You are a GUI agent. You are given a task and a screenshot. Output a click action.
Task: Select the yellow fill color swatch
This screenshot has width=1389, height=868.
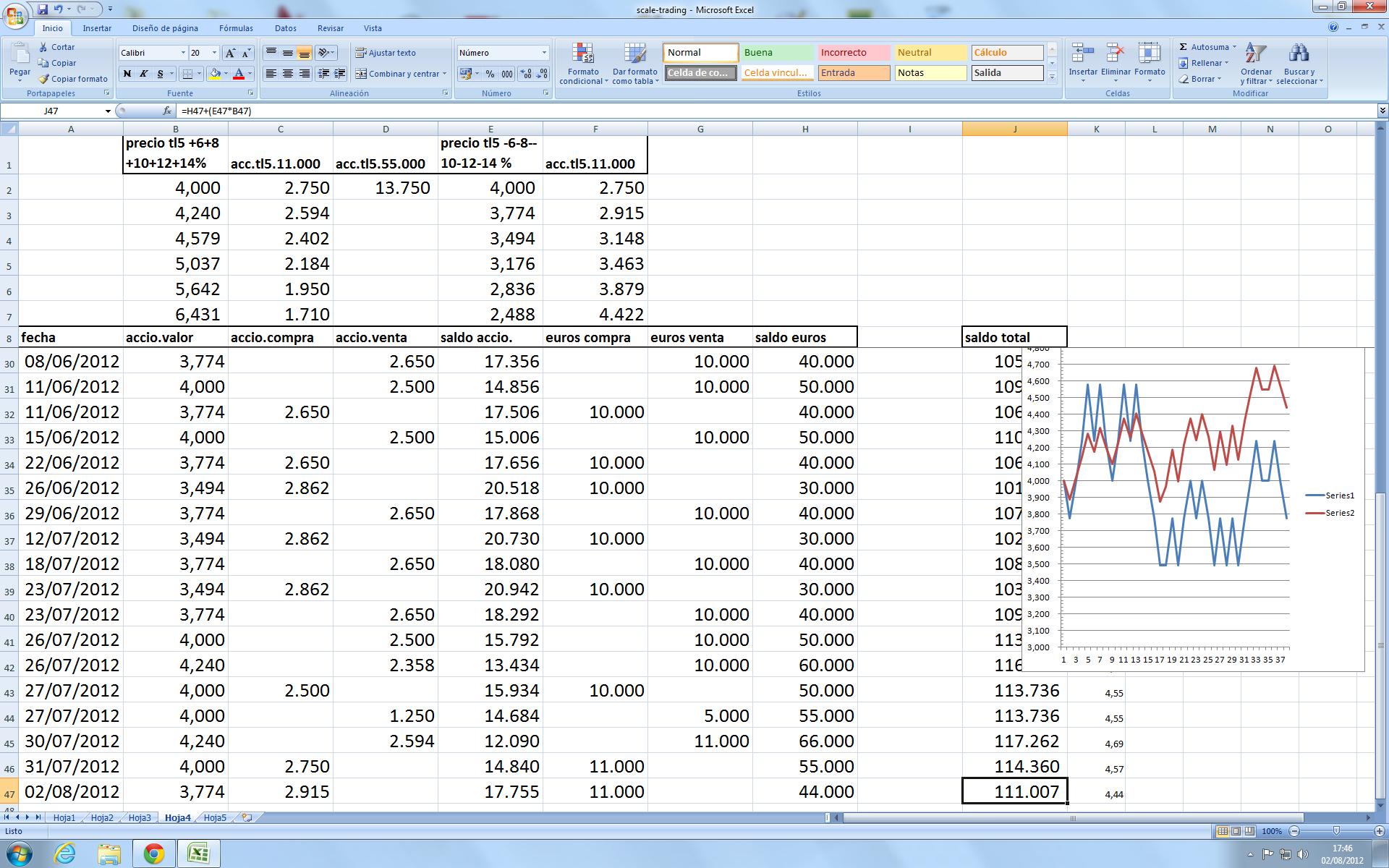(x=215, y=74)
